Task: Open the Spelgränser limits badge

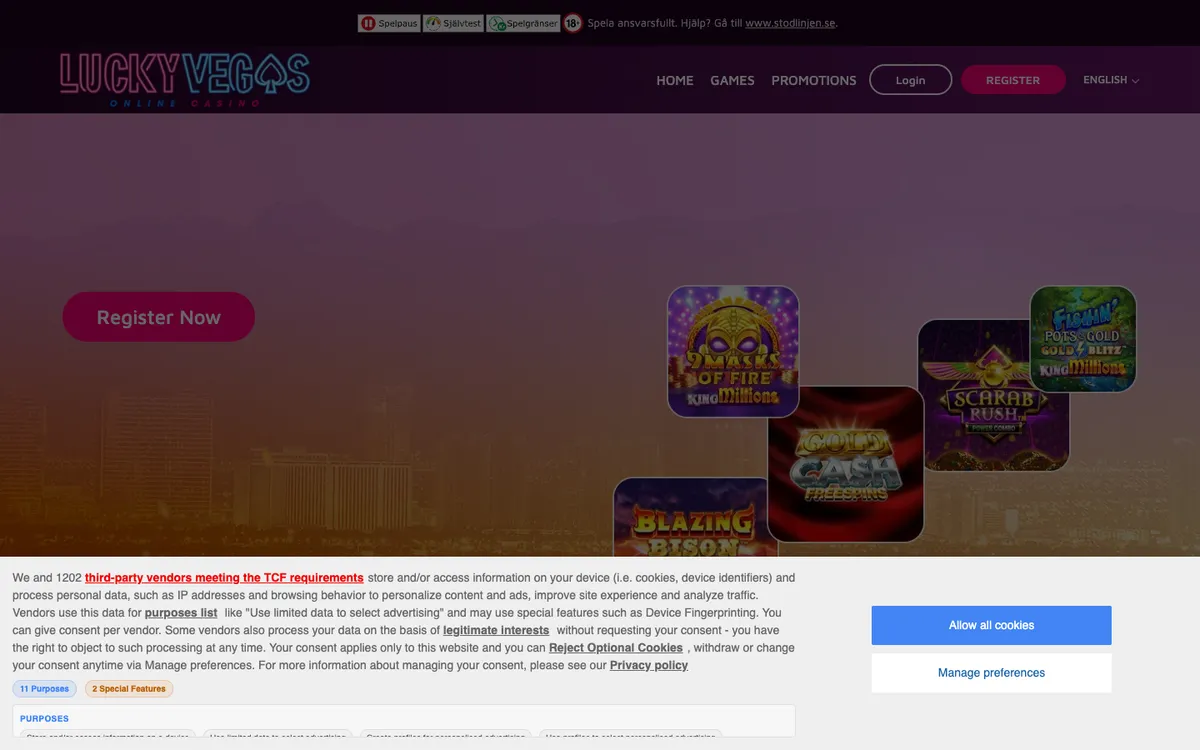Action: coord(523,23)
